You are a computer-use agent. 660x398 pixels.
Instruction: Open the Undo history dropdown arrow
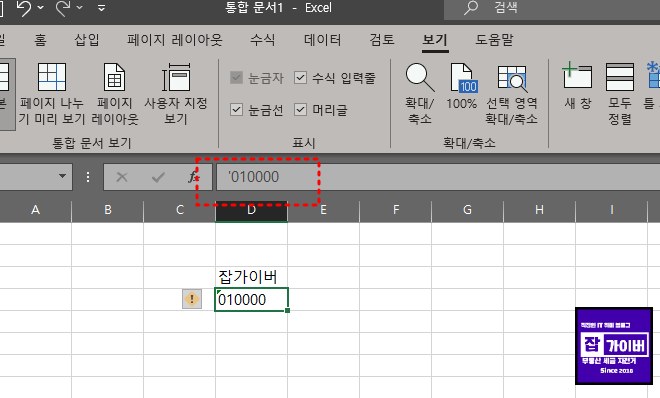[41, 8]
